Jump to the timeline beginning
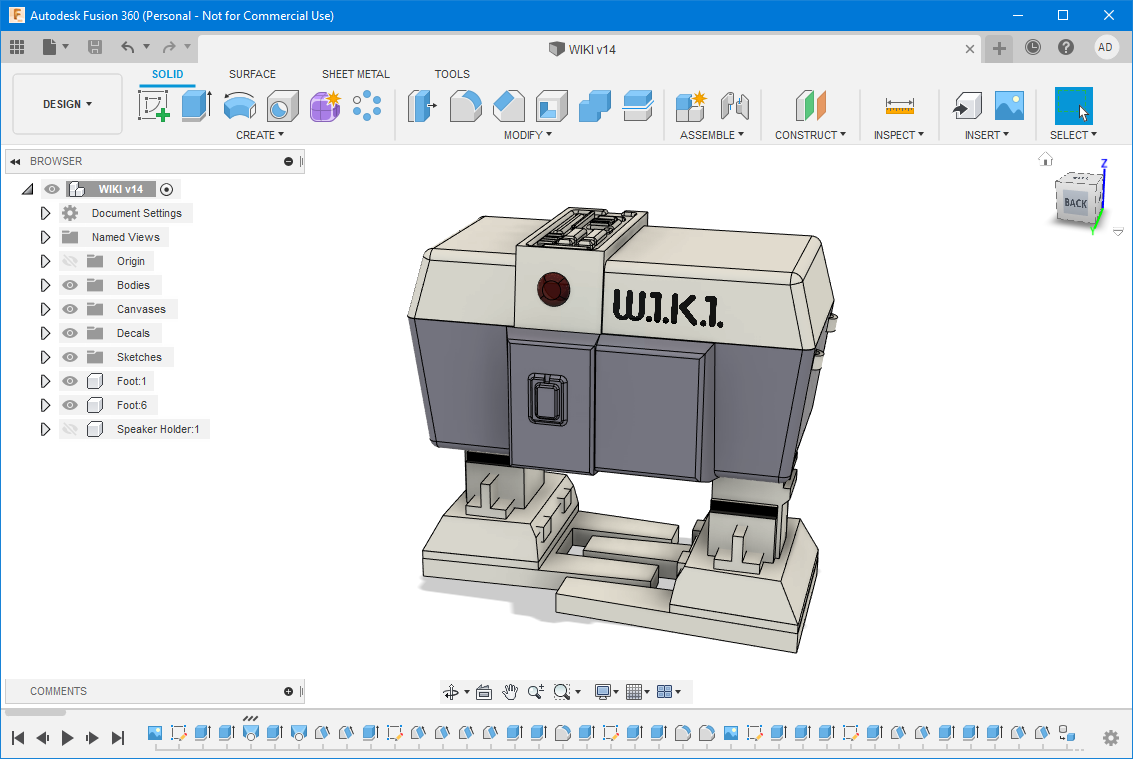This screenshot has width=1133, height=759. (x=18, y=738)
